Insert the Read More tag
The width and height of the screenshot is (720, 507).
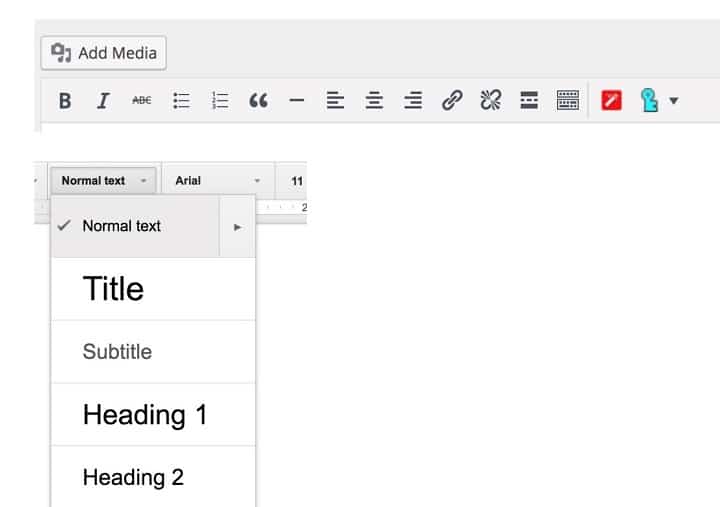click(529, 100)
